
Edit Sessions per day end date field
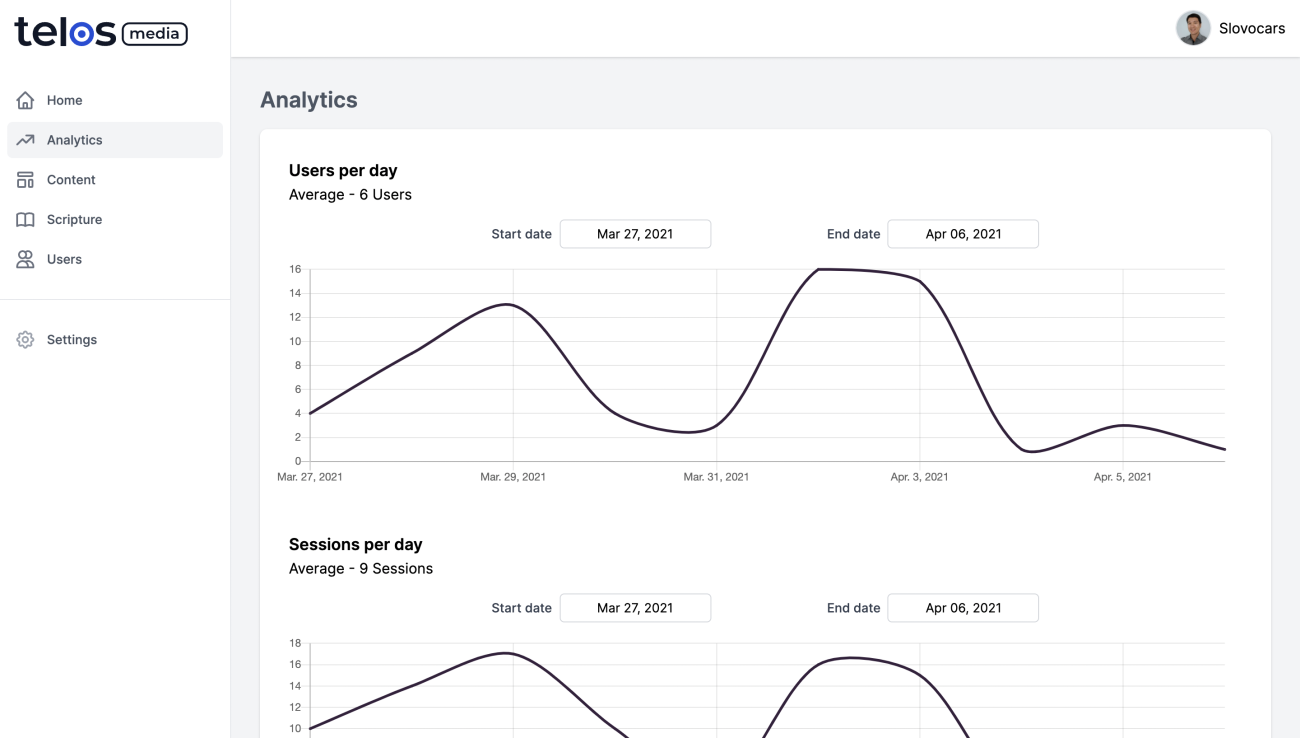click(x=963, y=608)
